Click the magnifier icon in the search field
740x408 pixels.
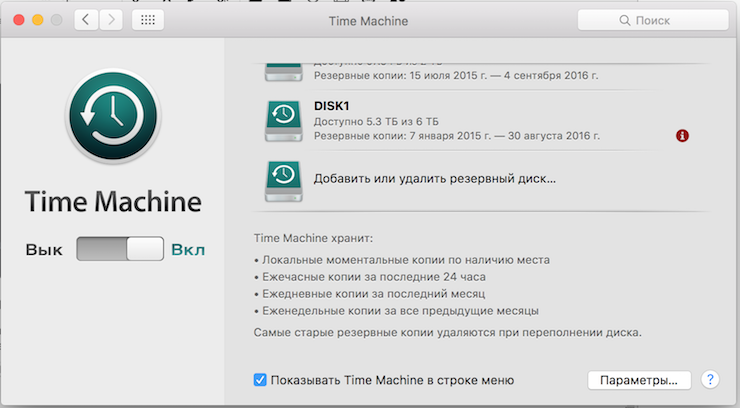click(624, 20)
